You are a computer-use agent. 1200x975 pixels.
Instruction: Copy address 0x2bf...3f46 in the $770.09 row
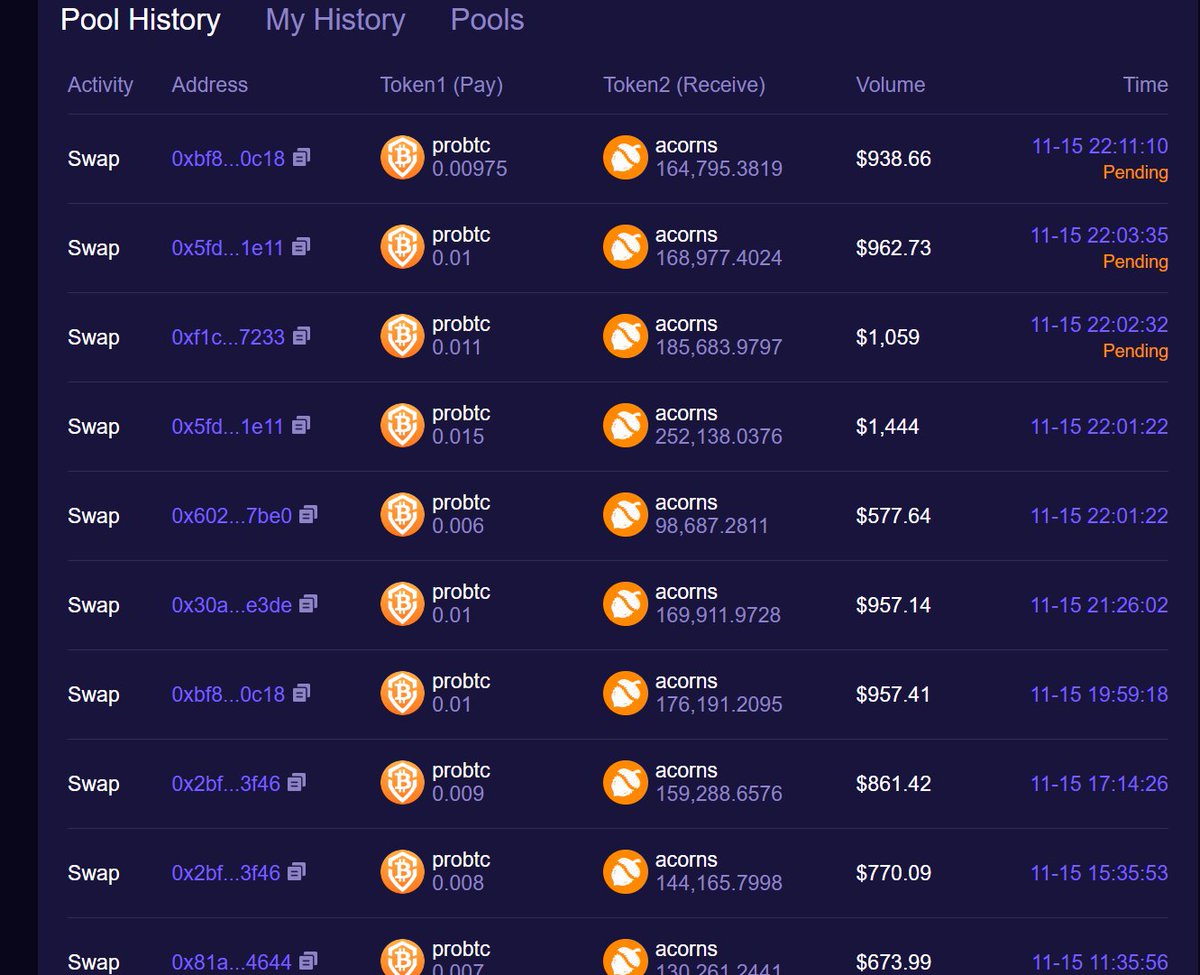click(x=296, y=871)
